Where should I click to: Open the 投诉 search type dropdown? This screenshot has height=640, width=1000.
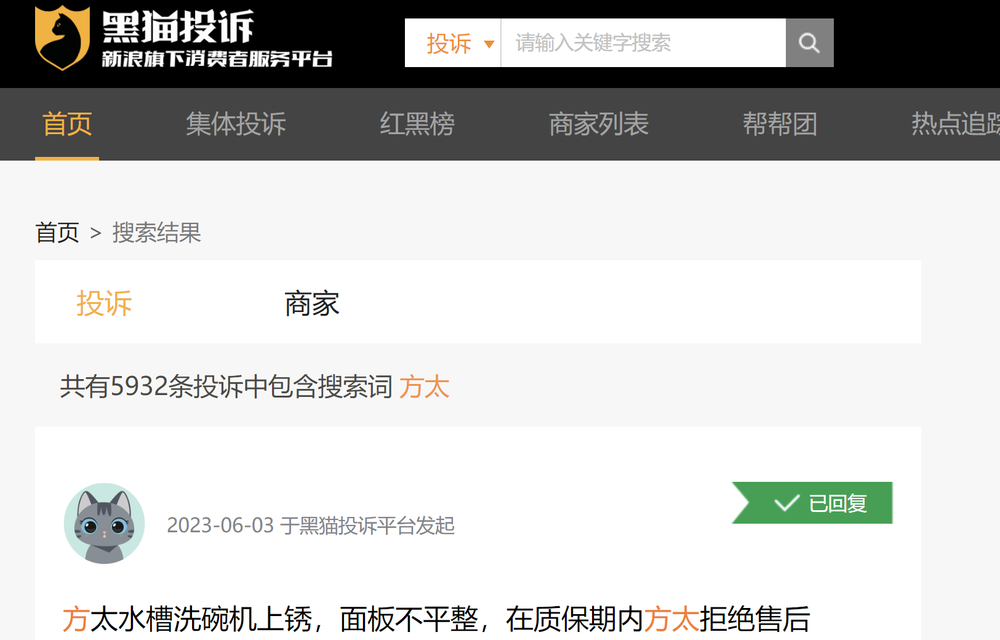(x=453, y=43)
